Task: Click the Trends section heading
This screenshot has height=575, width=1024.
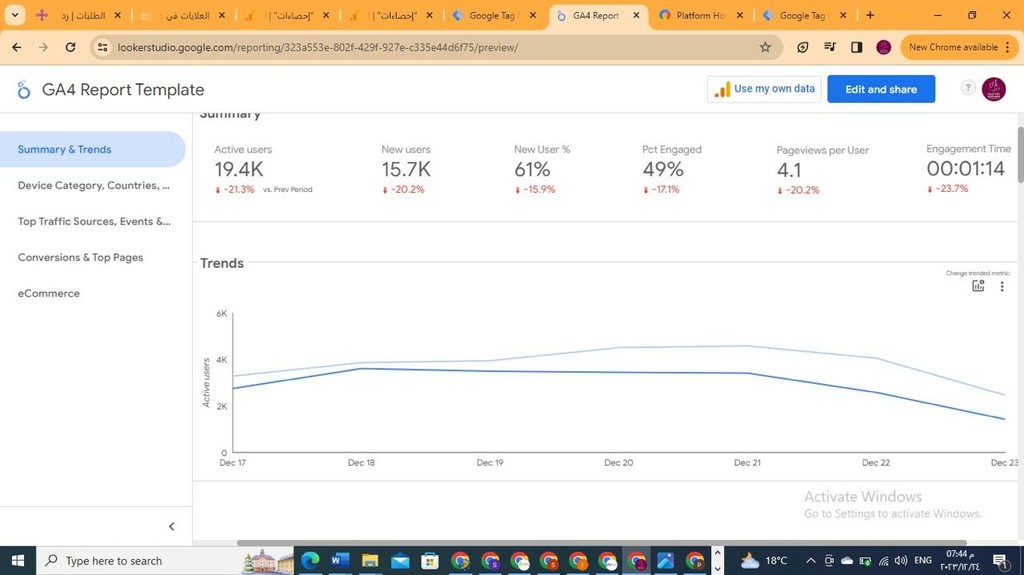Action: [221, 263]
